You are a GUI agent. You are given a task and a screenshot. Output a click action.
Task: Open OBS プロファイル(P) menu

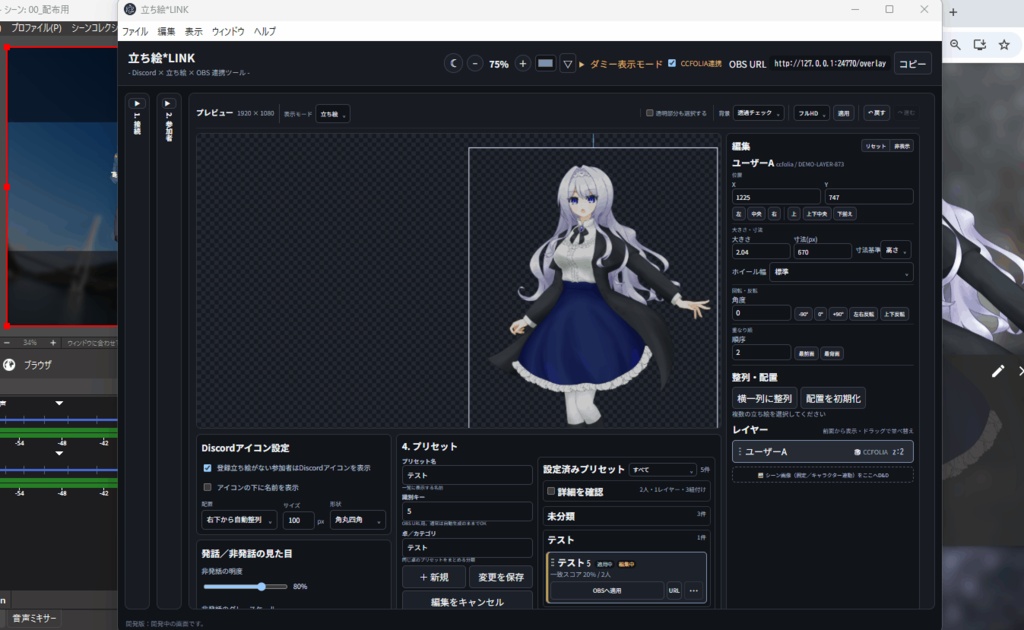[36, 28]
